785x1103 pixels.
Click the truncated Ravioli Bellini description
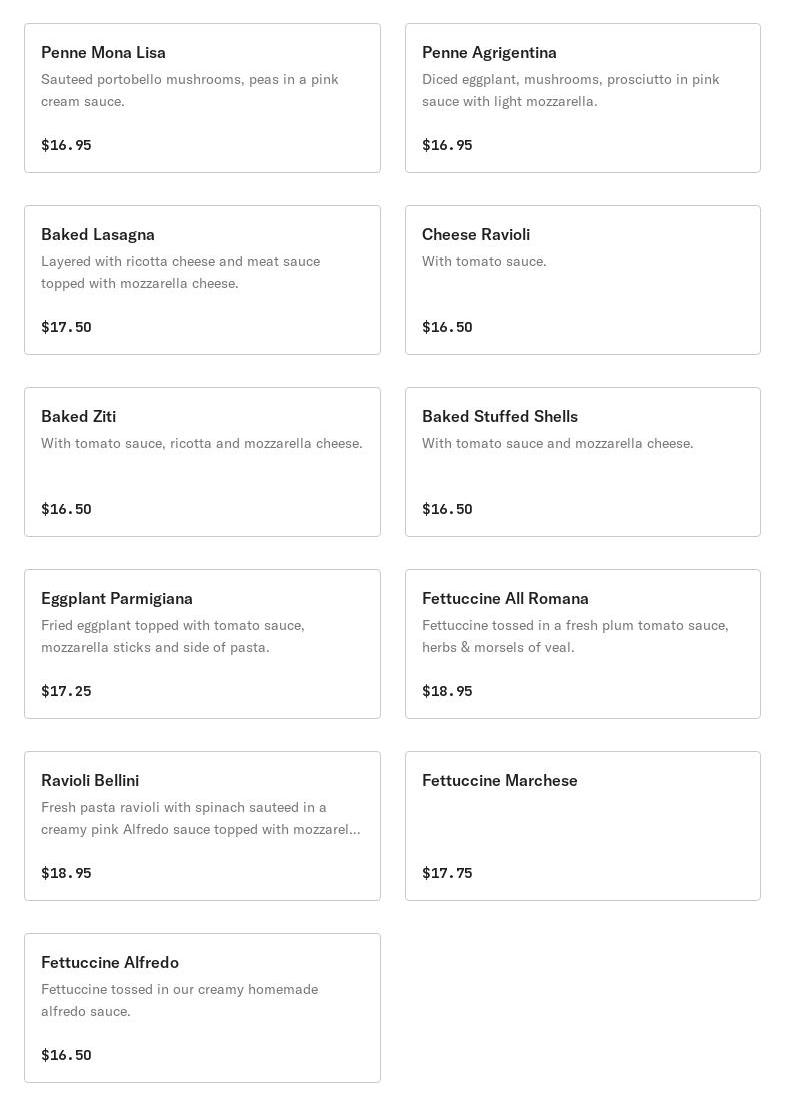(x=200, y=818)
